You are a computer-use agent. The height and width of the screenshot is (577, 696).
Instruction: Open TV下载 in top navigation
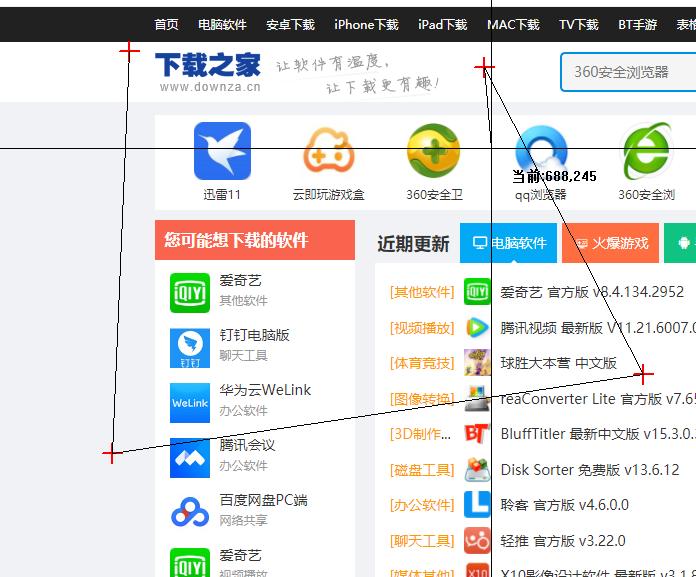(579, 24)
